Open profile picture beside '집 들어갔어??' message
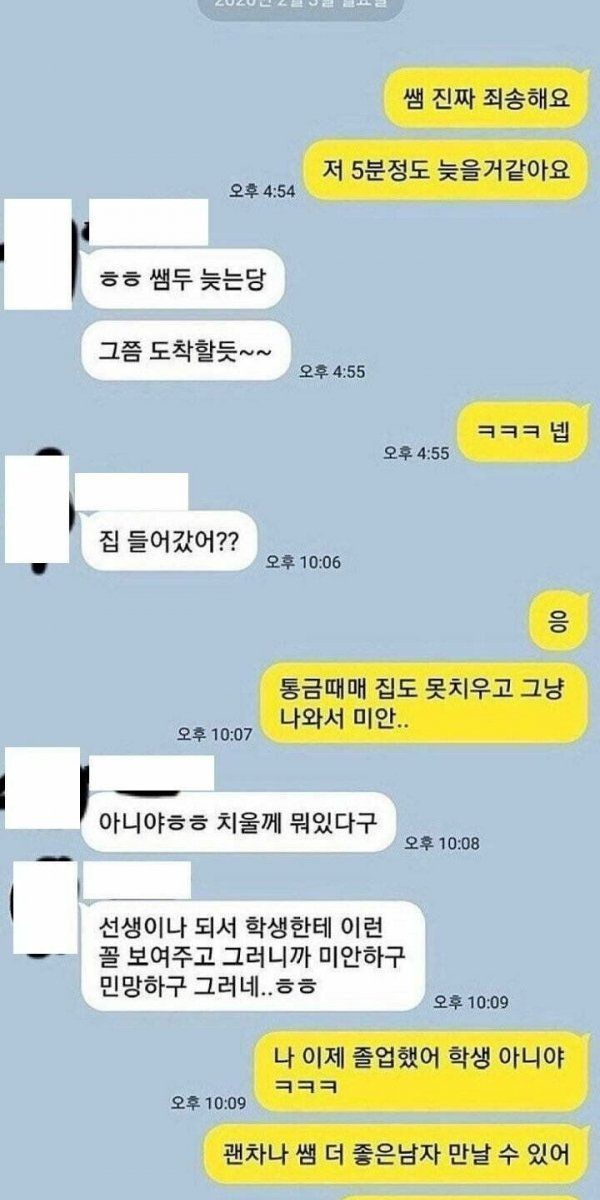Viewport: 600px width, 1200px height. 35,509
